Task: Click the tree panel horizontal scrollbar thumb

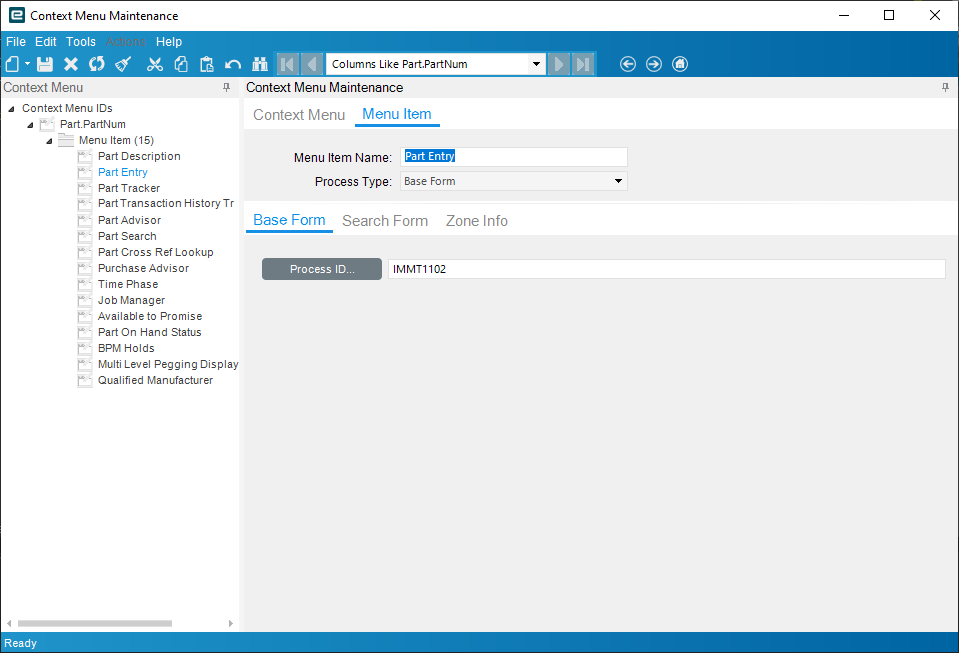Action: (95, 623)
